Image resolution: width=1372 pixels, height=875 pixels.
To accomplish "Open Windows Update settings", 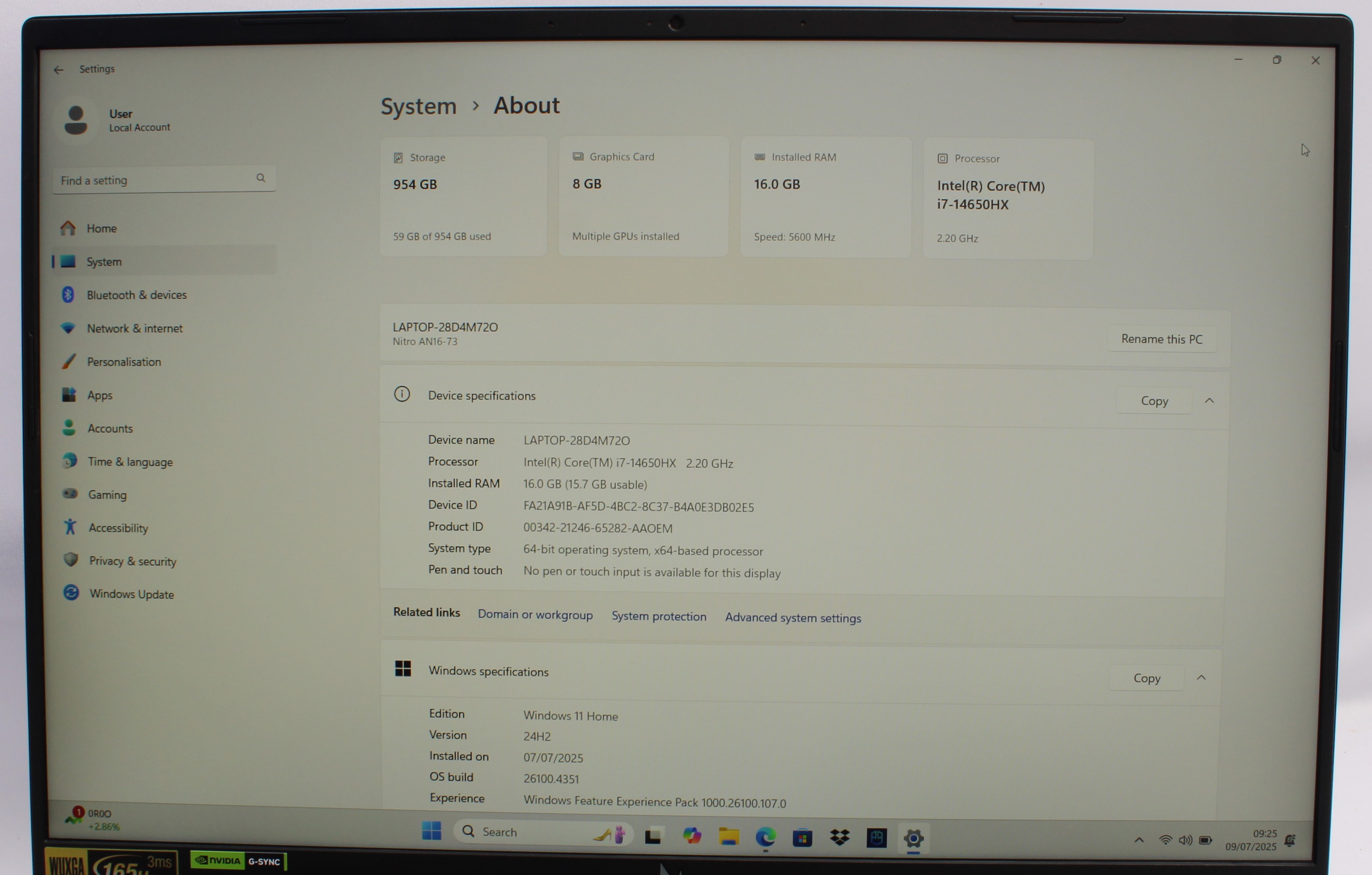I will pos(164,594).
